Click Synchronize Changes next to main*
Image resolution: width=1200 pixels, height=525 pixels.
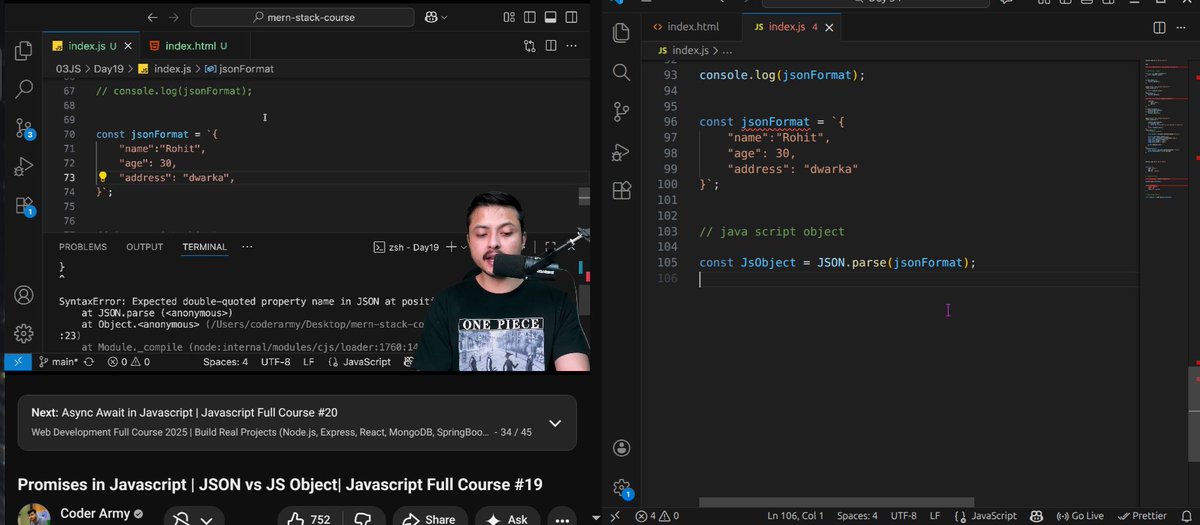point(90,362)
